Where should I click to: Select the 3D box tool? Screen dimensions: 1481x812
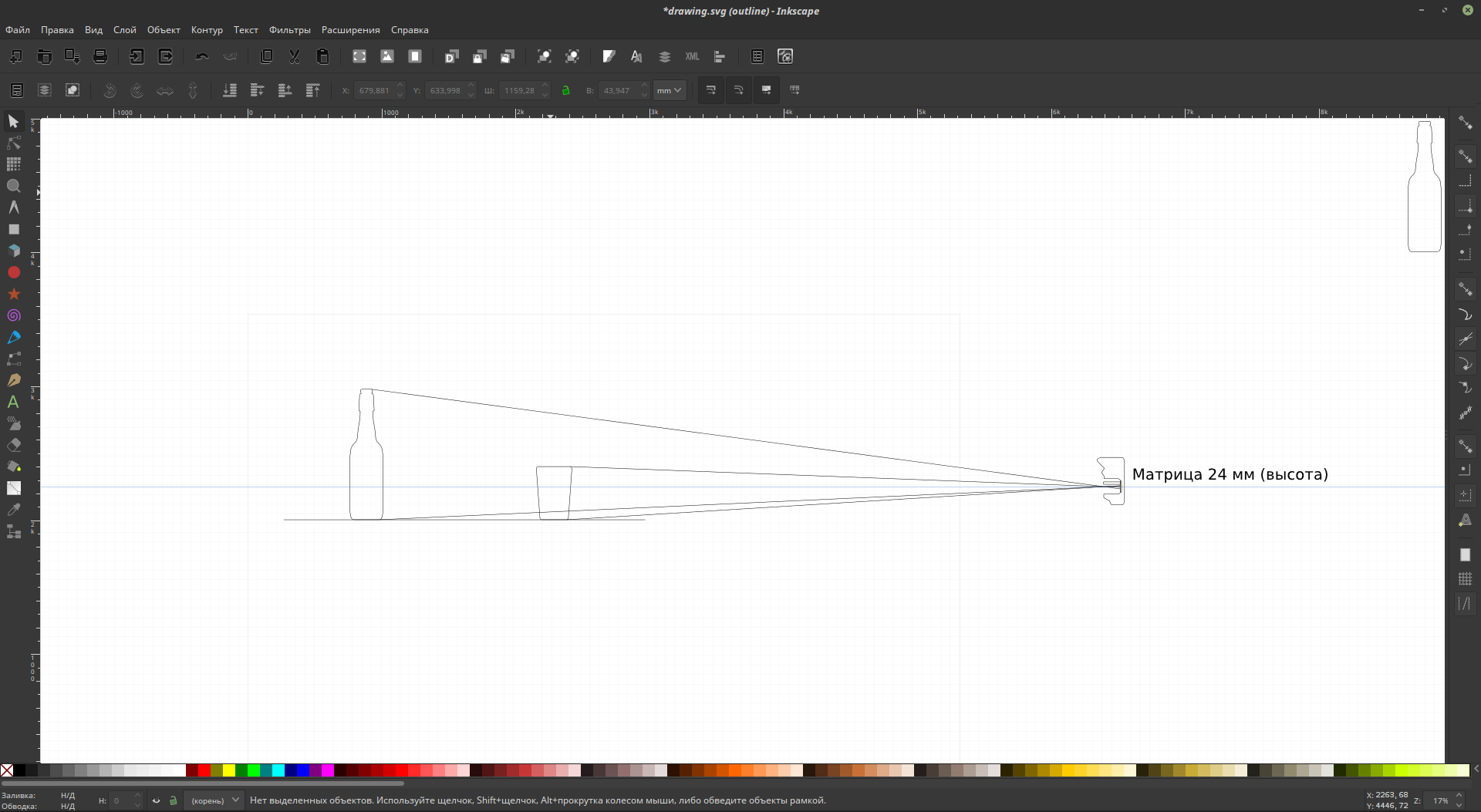pyautogui.click(x=14, y=251)
